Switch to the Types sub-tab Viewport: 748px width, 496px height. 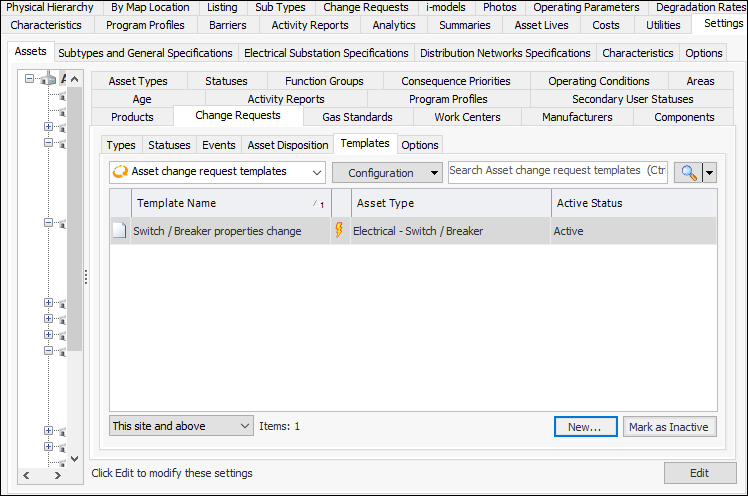pos(121,145)
